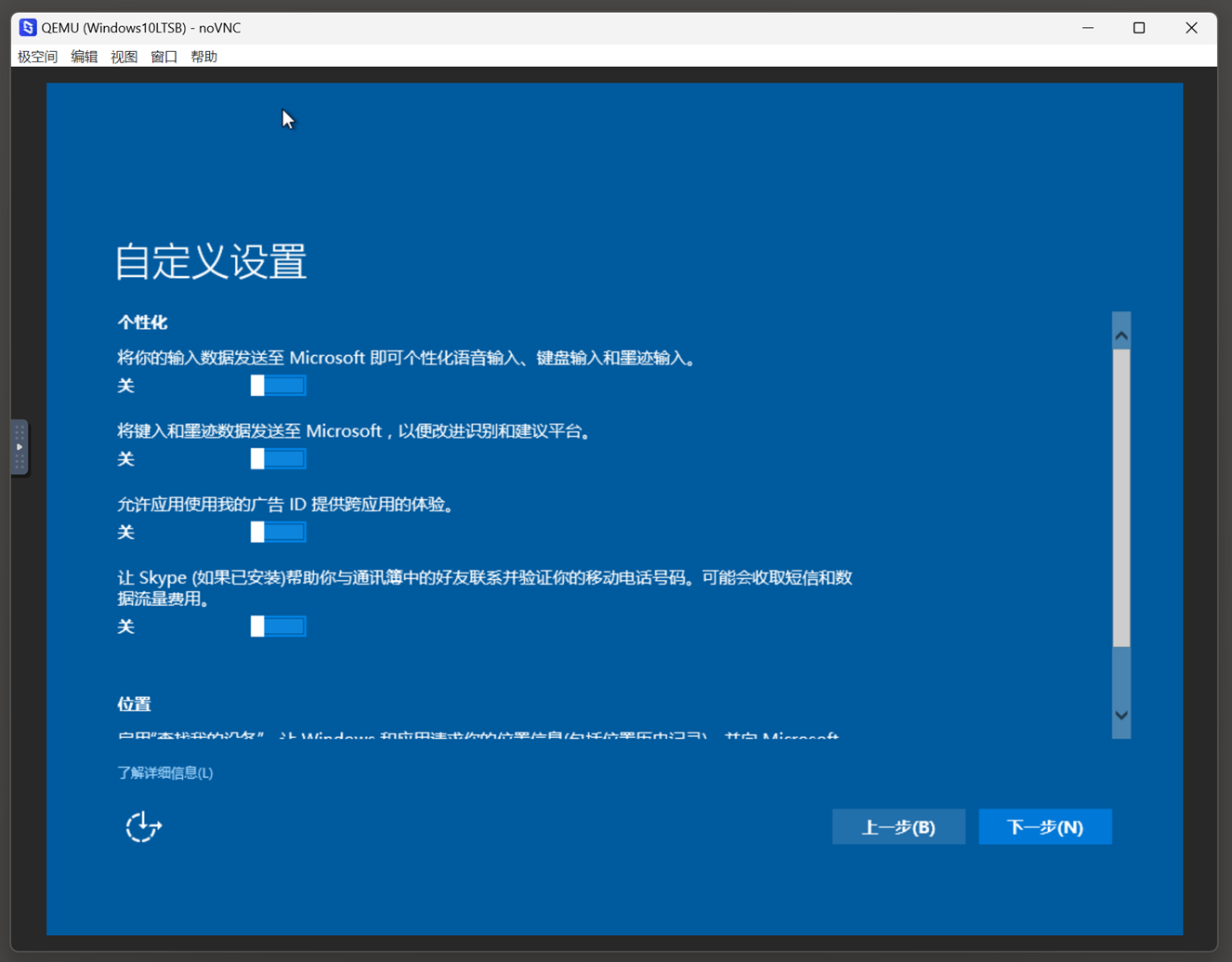Screen dimensions: 1232x962
Task: Maximize the noVNC window
Action: pos(1138,28)
